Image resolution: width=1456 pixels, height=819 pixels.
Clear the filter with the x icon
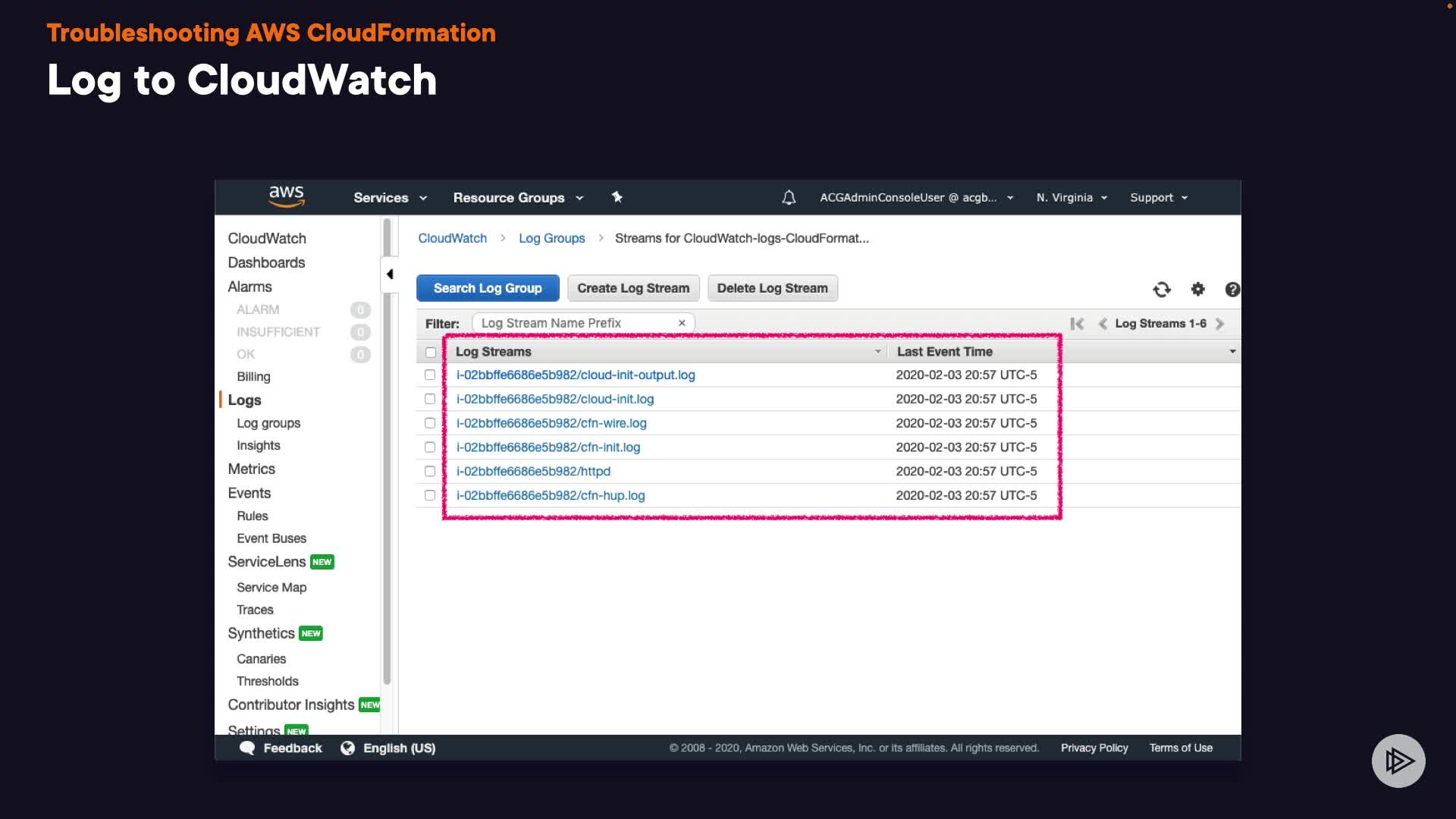[682, 323]
